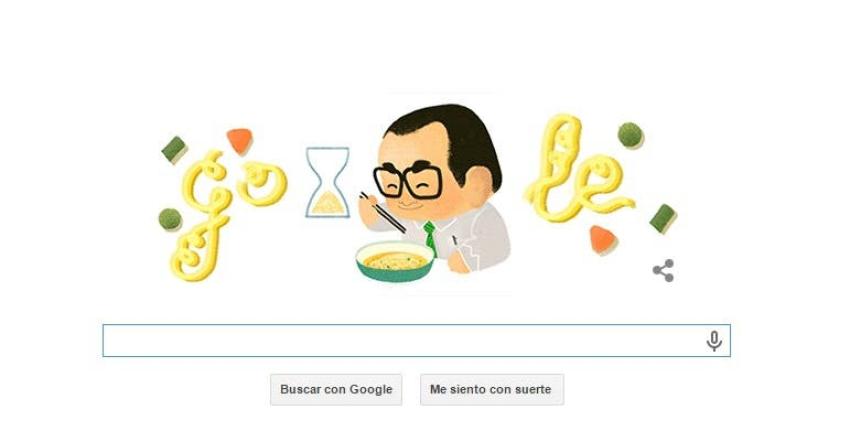Click the spiral noodle letter o
This screenshot has width=850, height=431.
(262, 183)
